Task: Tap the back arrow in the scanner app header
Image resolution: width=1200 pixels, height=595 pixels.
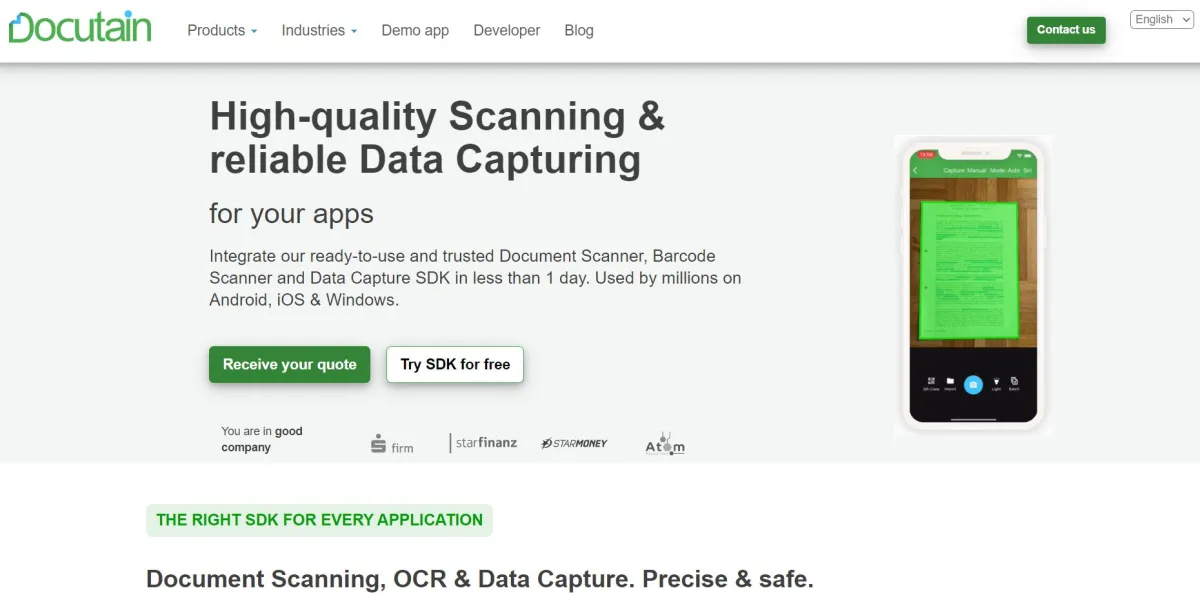Action: point(915,170)
